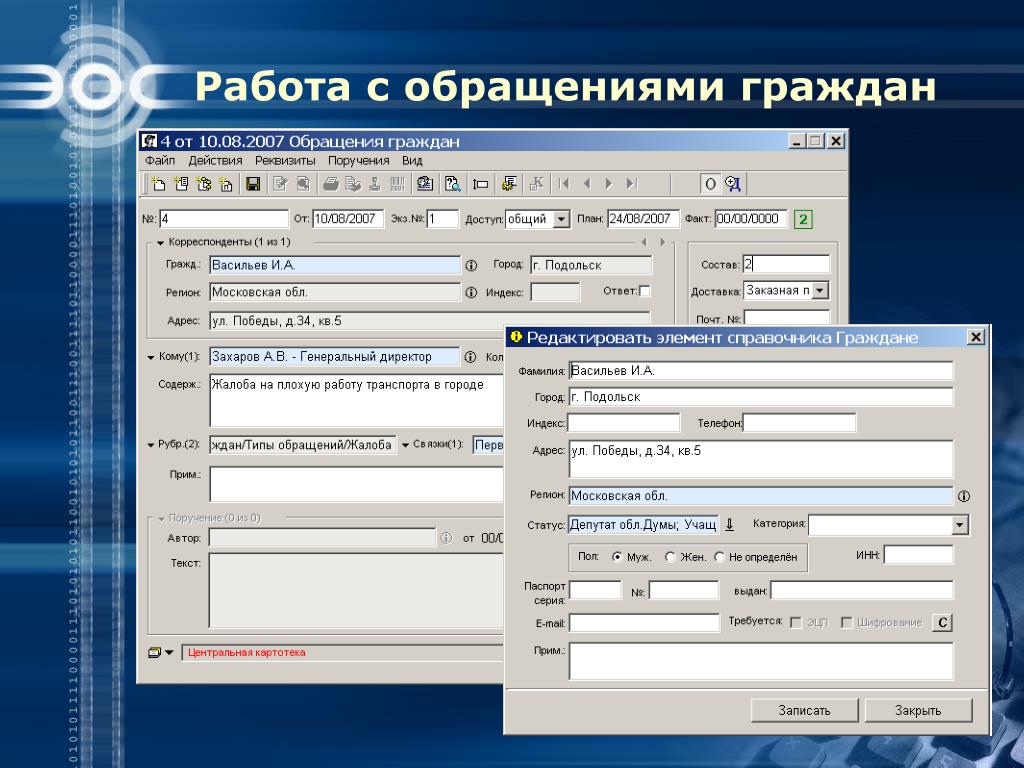This screenshot has height=768, width=1024.
Task: Open the card-file dropdown arrow in the status bar
Action: (169, 652)
